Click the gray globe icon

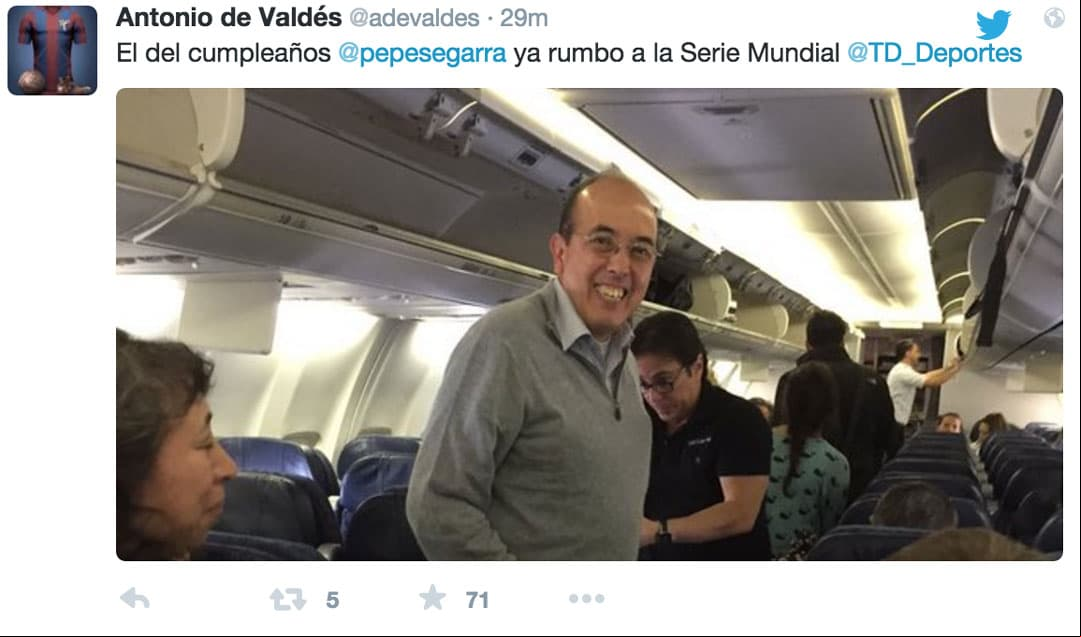point(1054,17)
